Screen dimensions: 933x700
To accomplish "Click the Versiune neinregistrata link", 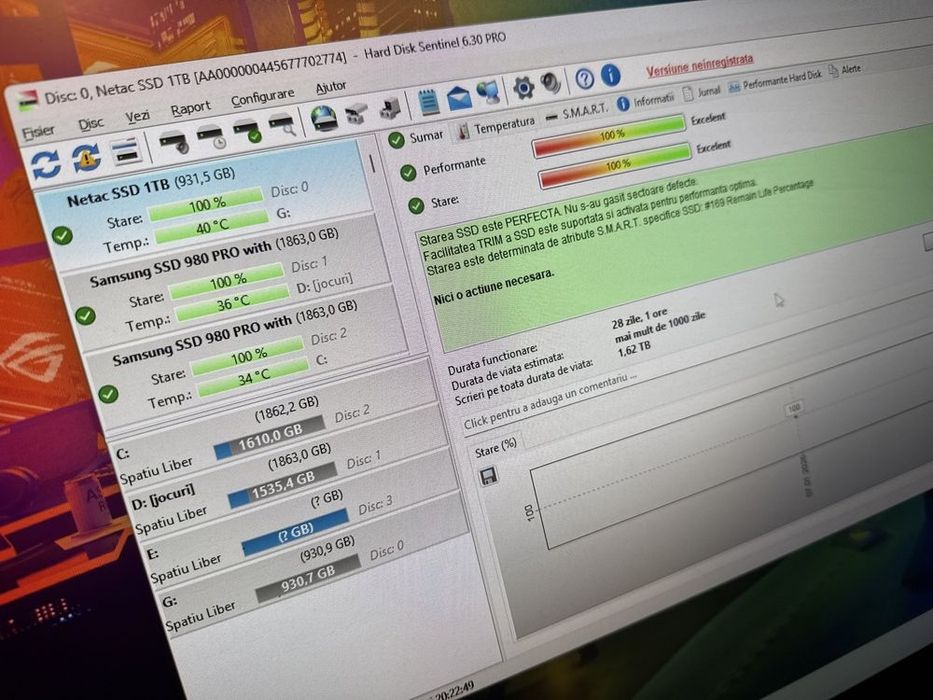I will (700, 65).
